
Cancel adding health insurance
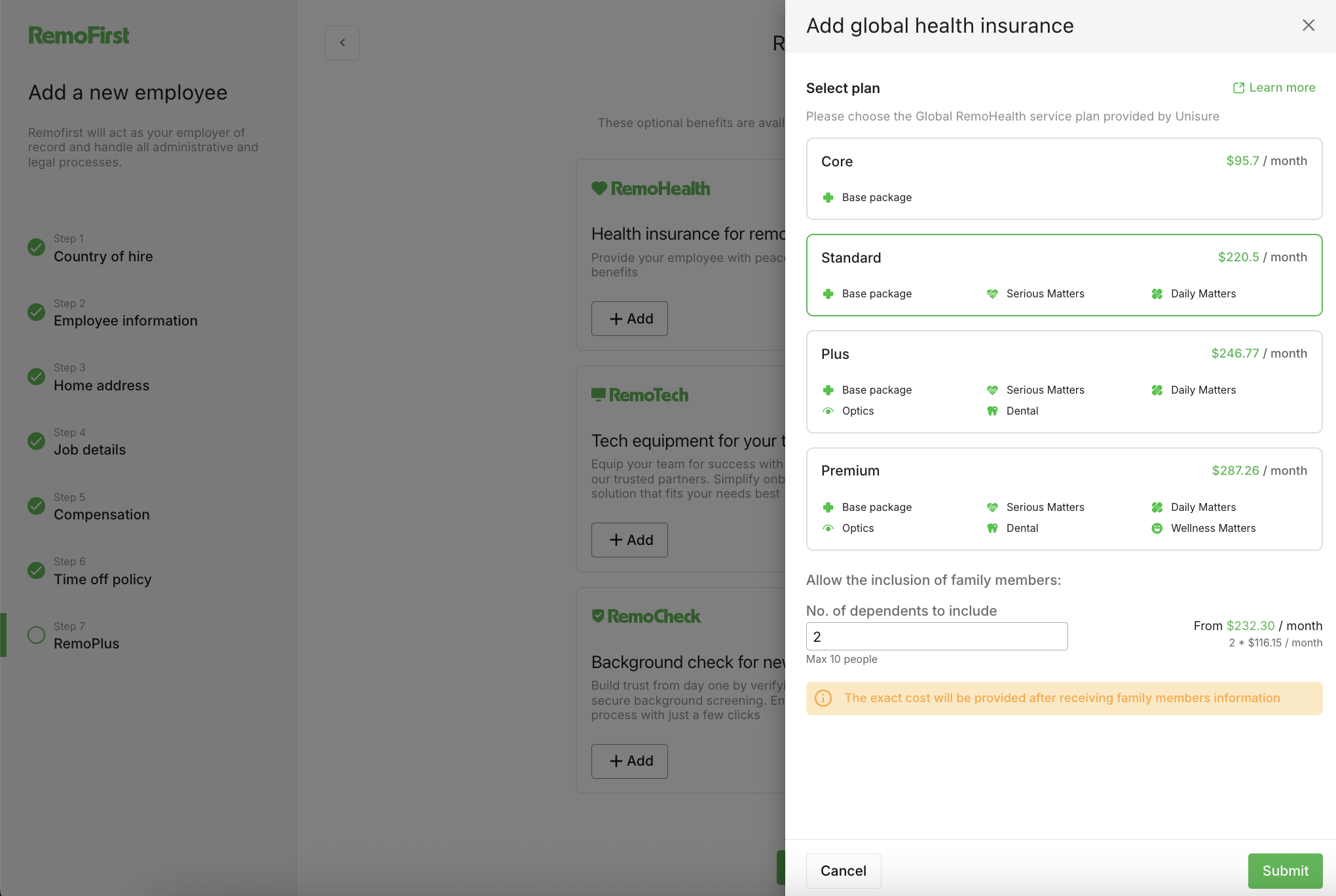(843, 870)
